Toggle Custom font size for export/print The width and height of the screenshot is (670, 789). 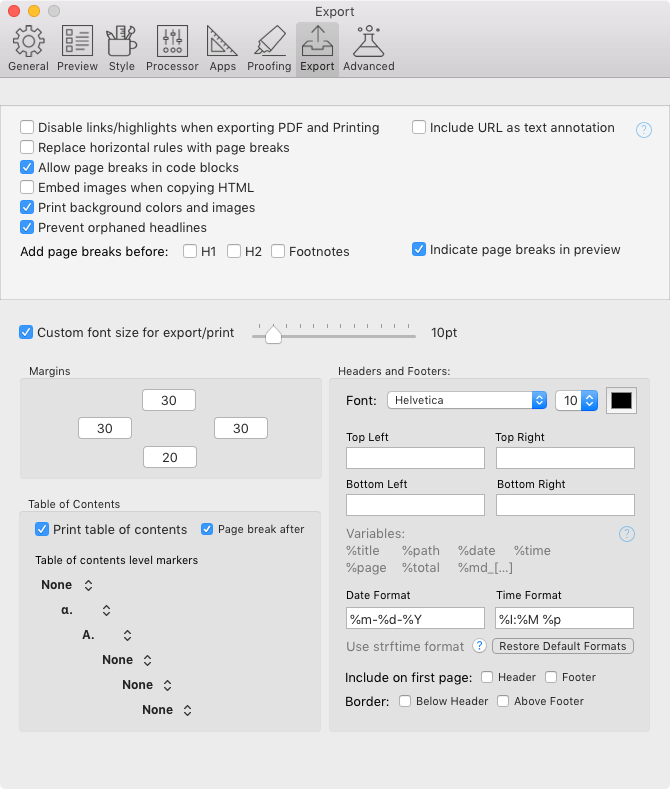(26, 332)
